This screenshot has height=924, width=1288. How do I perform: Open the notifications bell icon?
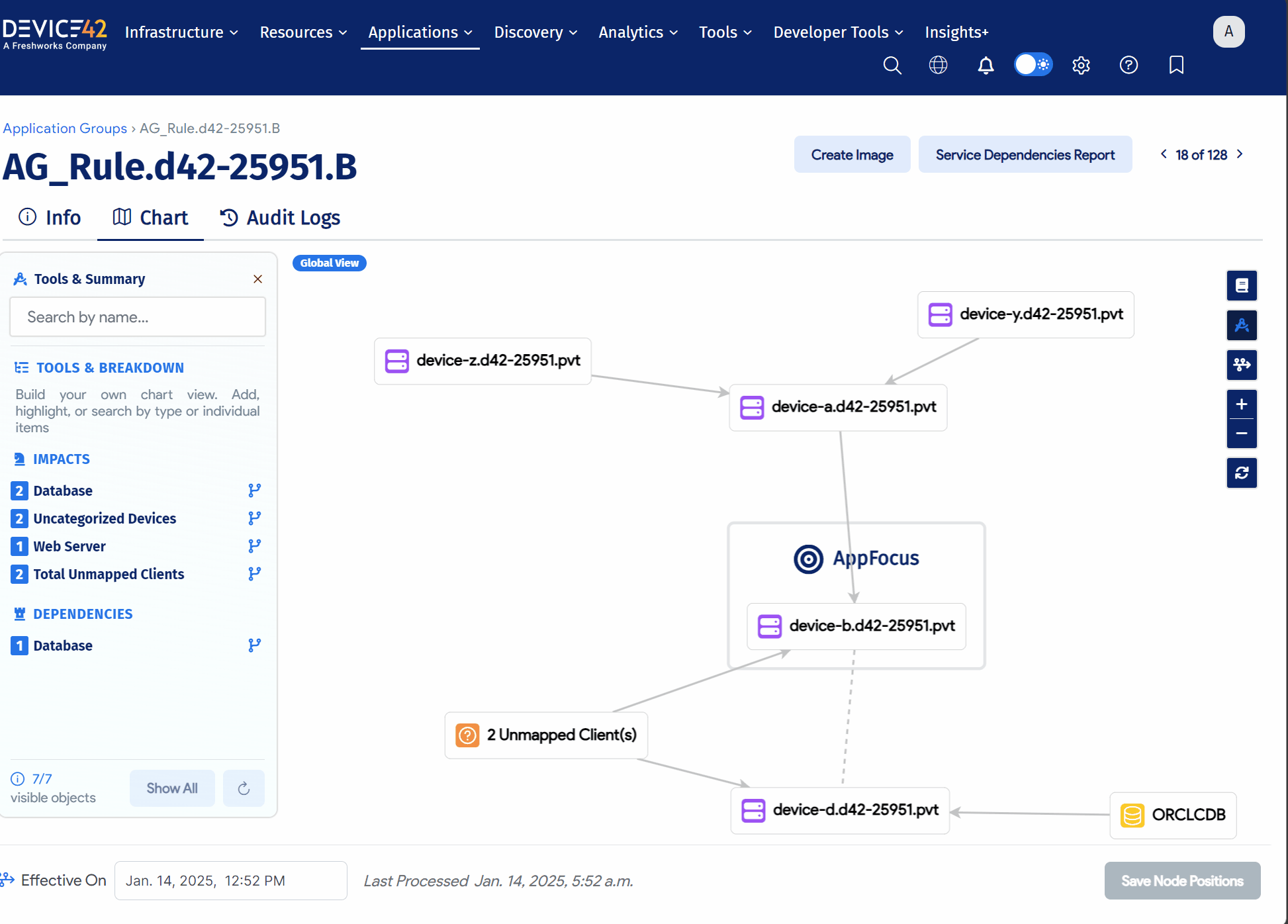click(x=986, y=65)
